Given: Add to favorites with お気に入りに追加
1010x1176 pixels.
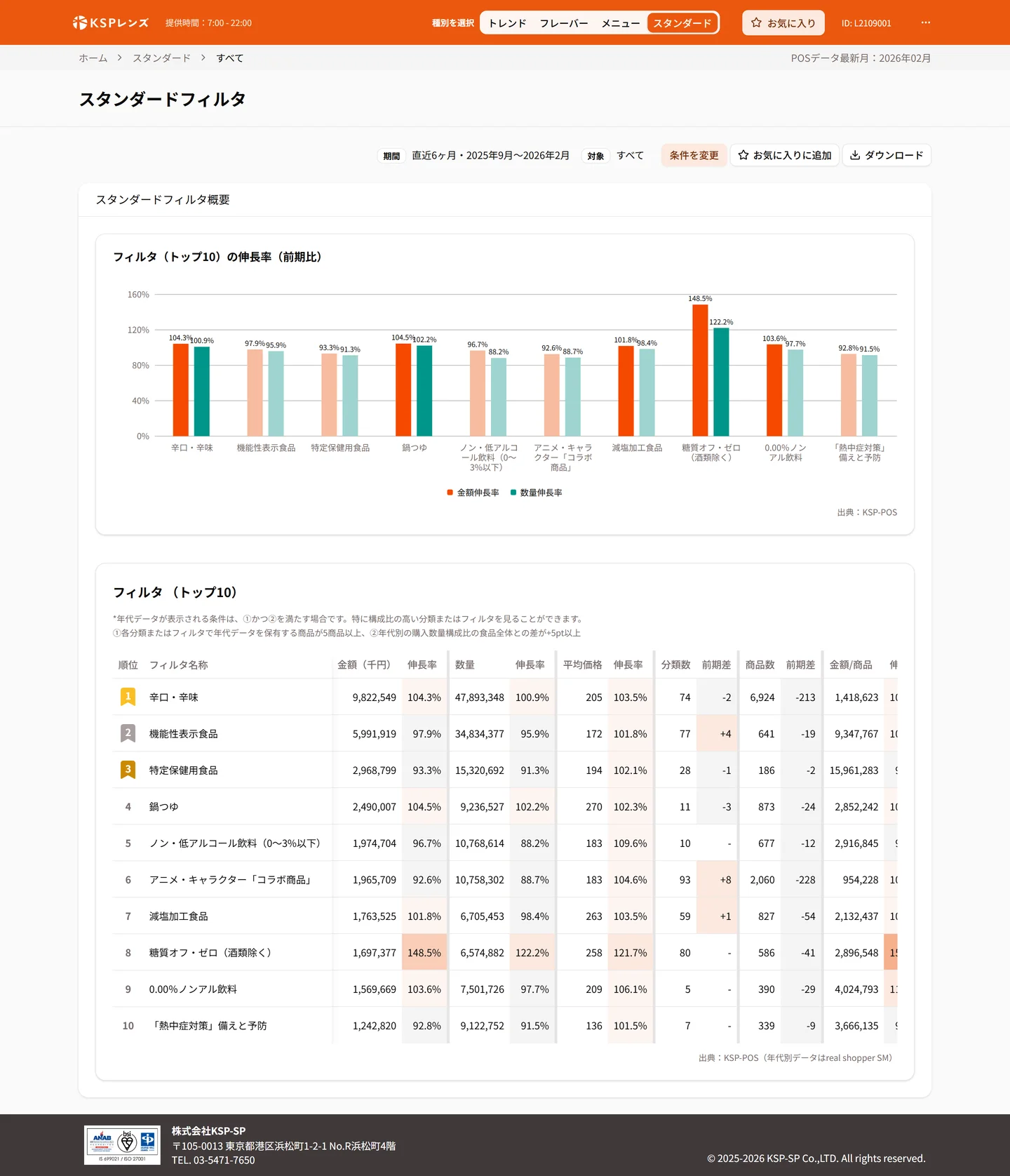Looking at the screenshot, I should coord(784,155).
